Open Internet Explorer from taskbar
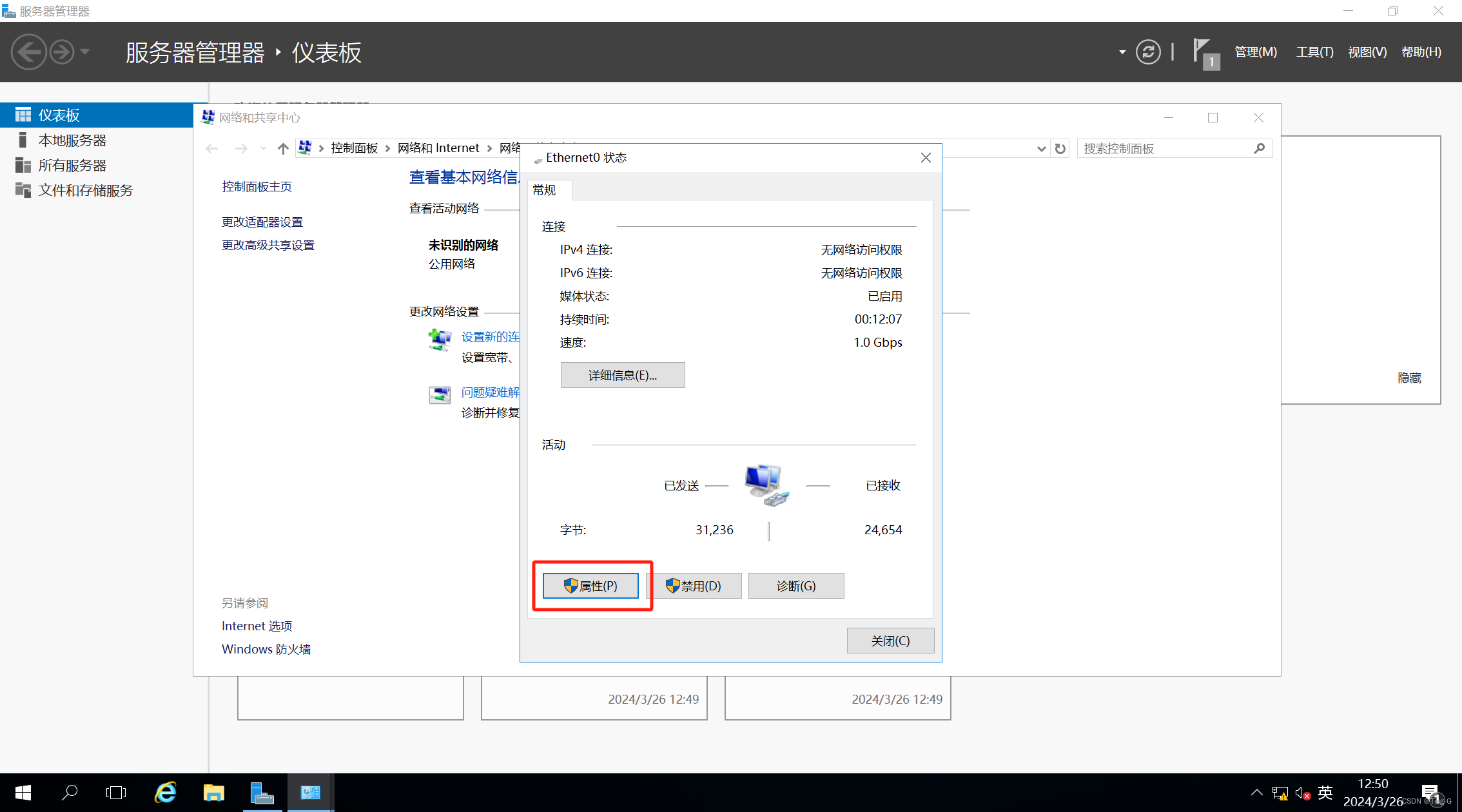The image size is (1462, 812). point(165,792)
